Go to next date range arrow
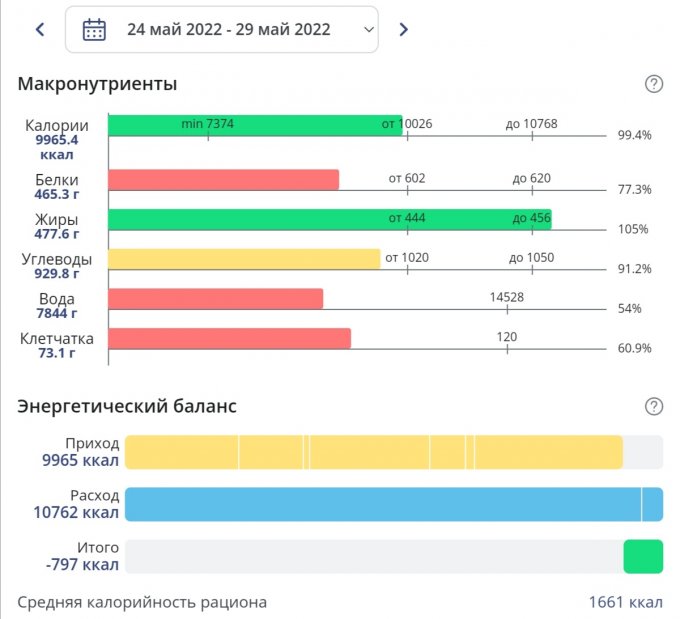The height and width of the screenshot is (619, 680). (x=403, y=30)
